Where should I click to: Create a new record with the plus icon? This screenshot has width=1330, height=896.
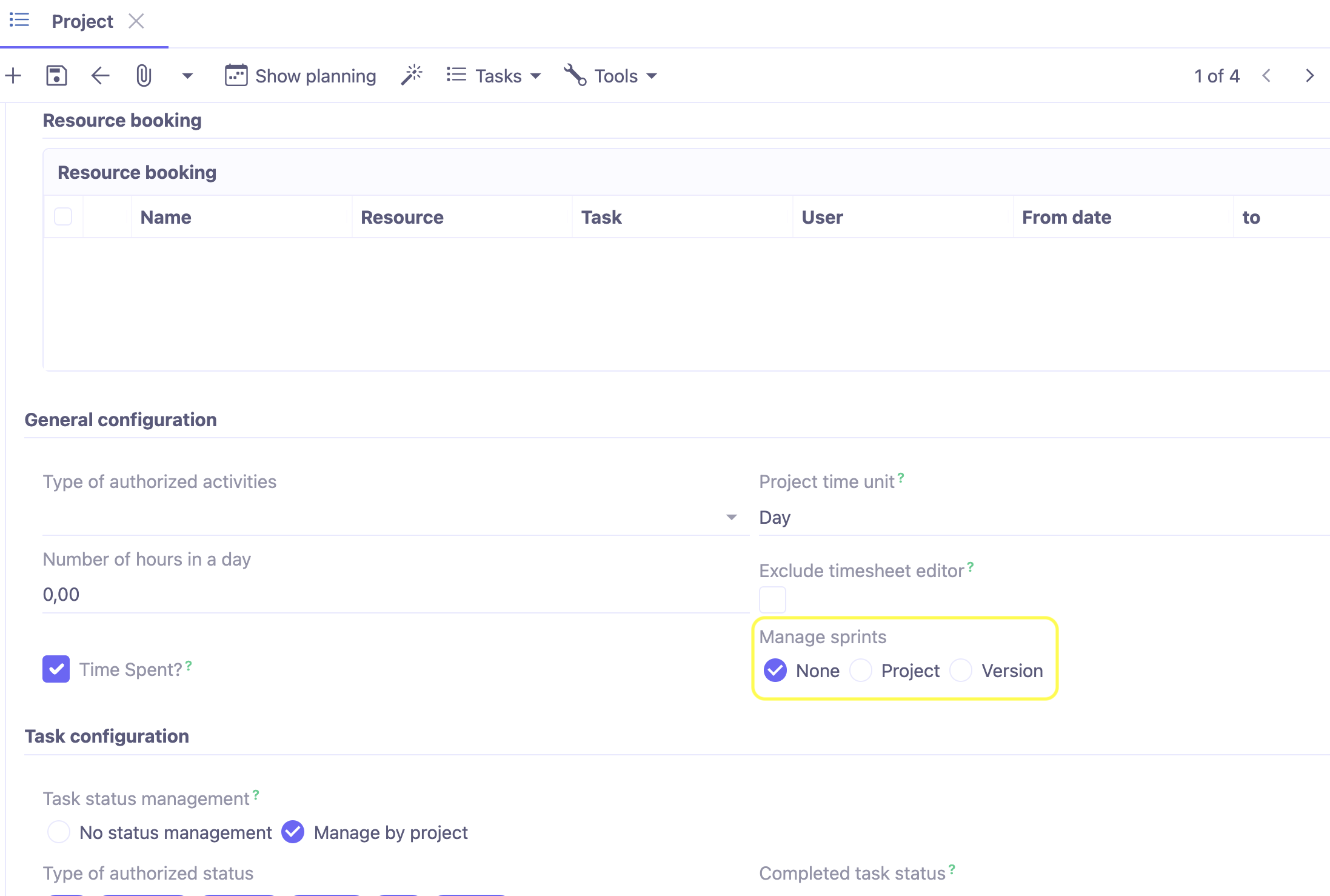[x=13, y=75]
